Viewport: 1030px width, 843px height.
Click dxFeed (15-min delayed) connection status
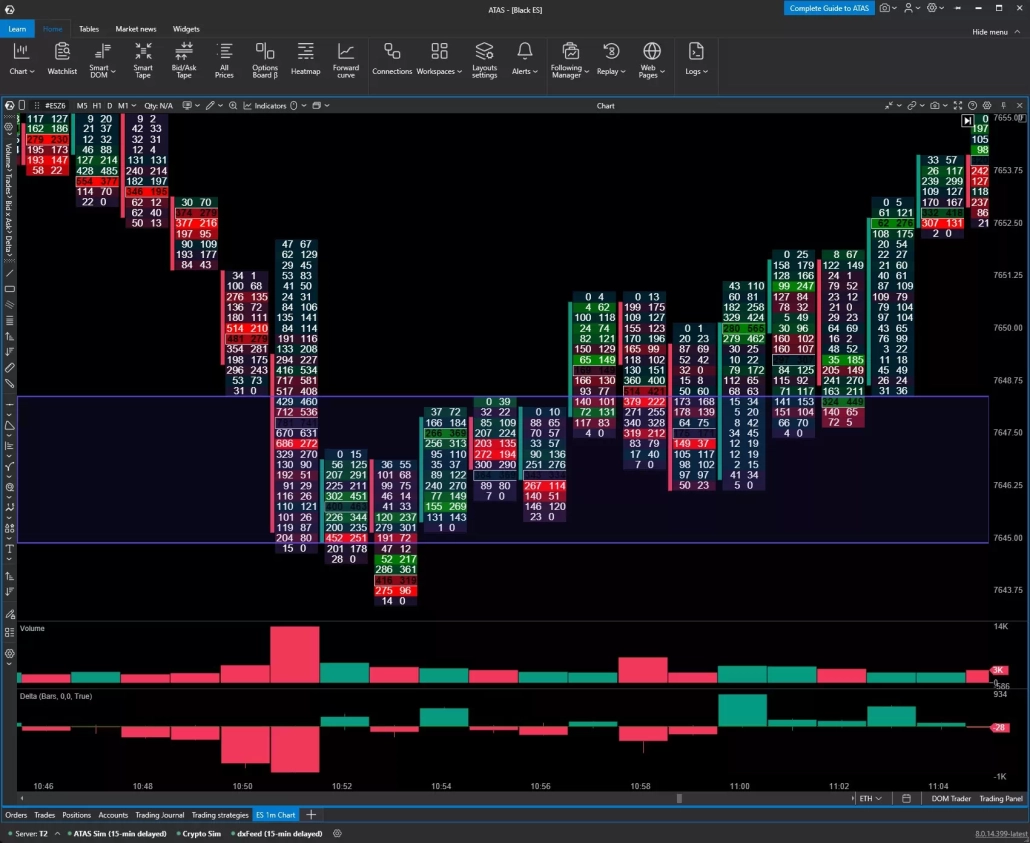tap(277, 833)
